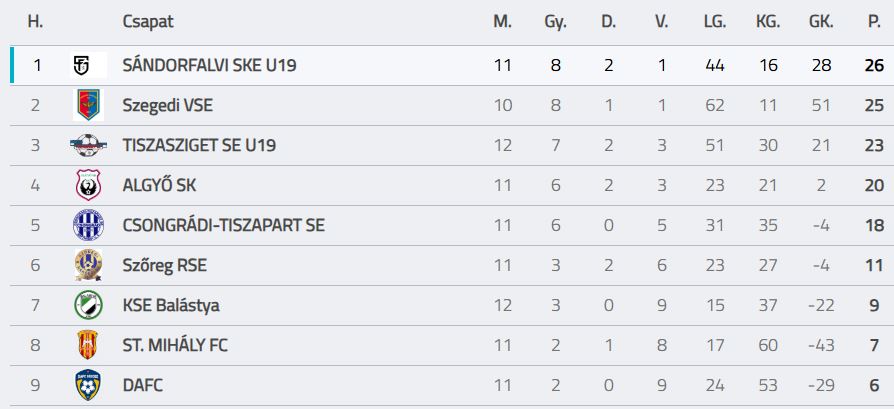Open the SÁNDORFALVI SKE U19 team page
This screenshot has height=409, width=894.
(209, 65)
